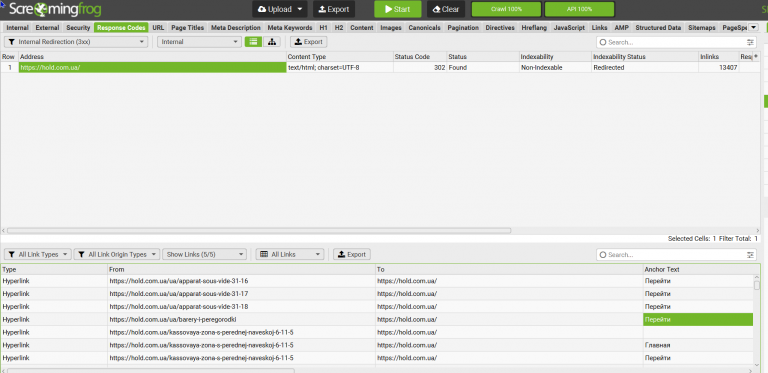768x373 pixels.
Task: Click the 13407 inlinks value
Action: (x=719, y=68)
